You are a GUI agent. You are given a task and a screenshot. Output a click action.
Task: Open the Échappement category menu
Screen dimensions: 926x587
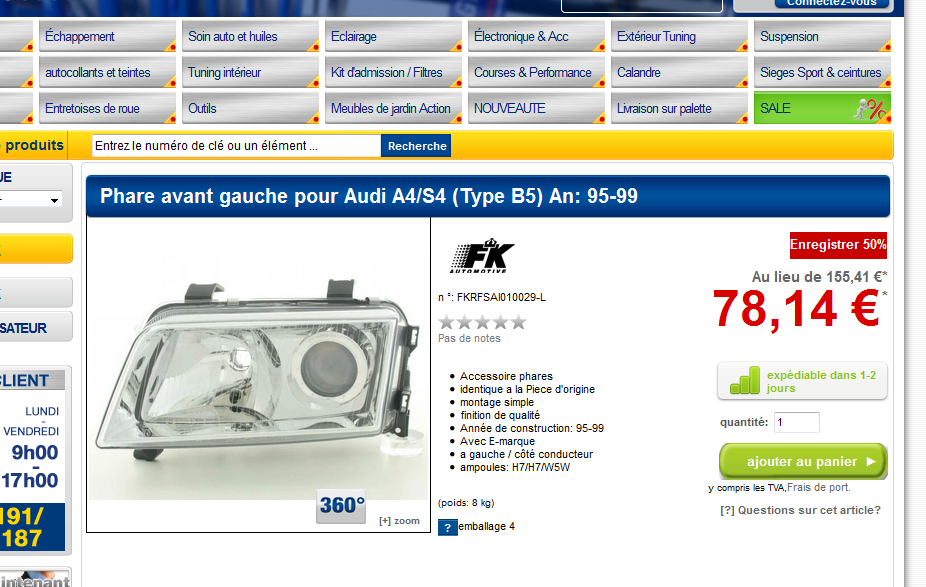pyautogui.click(x=107, y=36)
